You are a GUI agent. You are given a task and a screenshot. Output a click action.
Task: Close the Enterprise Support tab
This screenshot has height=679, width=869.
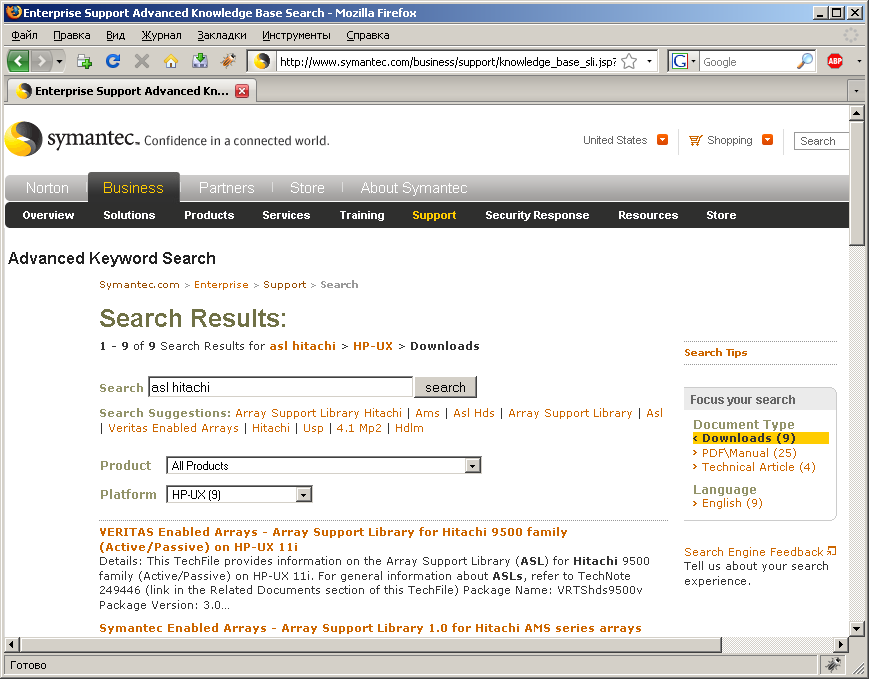242,91
